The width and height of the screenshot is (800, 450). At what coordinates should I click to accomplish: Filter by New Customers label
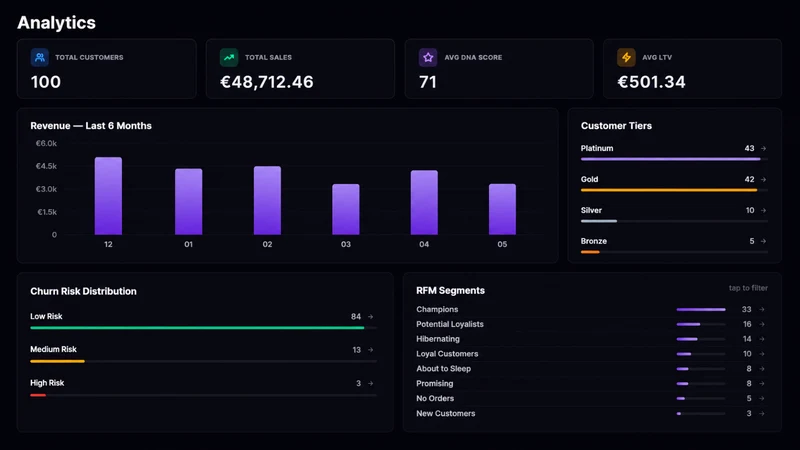click(445, 413)
